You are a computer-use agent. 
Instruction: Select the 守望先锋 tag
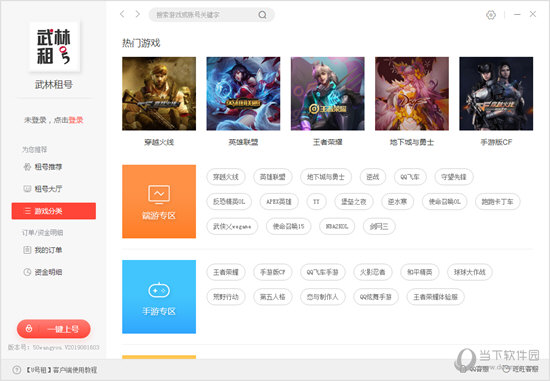click(454, 177)
